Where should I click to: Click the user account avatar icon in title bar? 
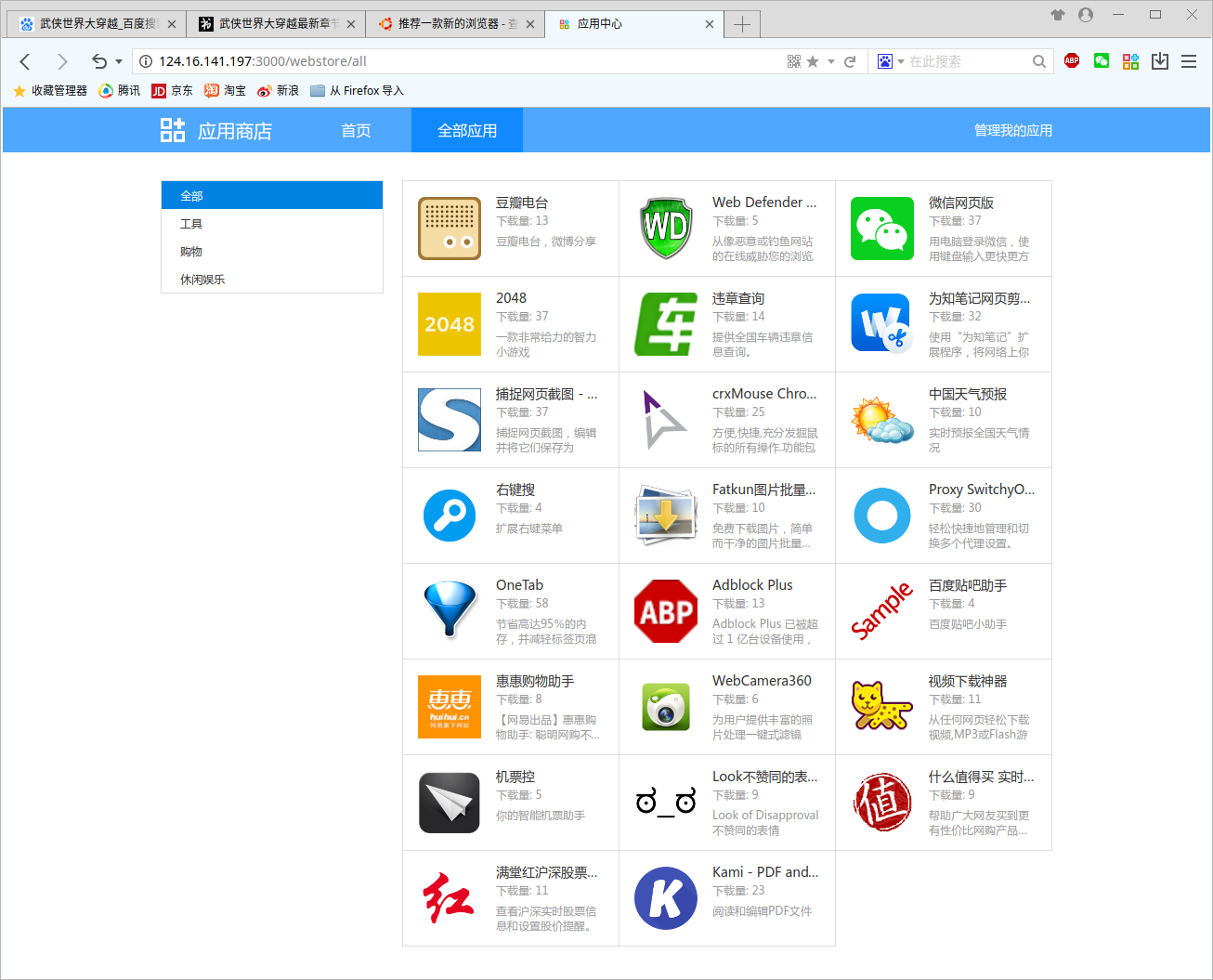1086,15
